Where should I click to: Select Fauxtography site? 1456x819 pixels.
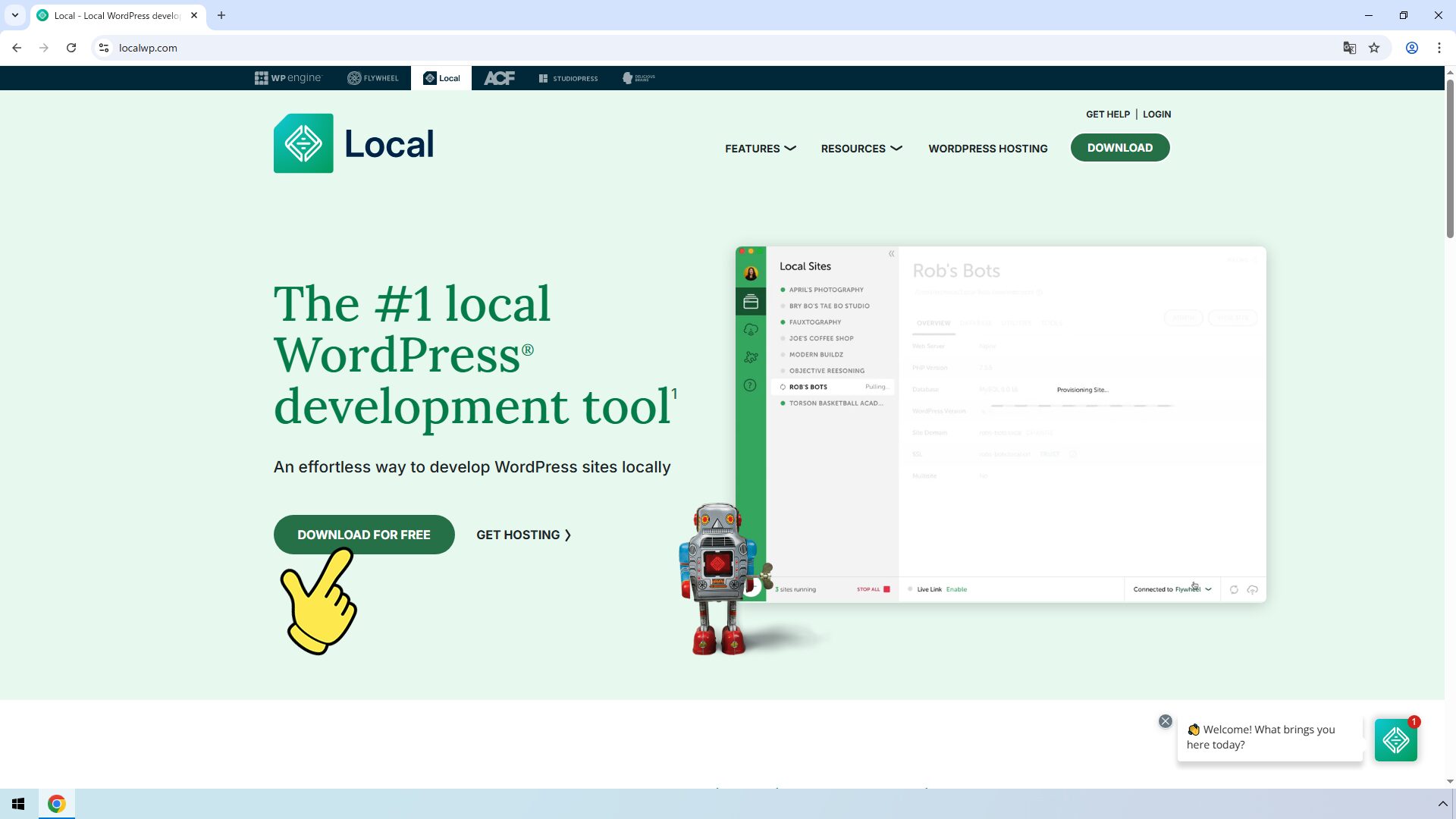[814, 322]
